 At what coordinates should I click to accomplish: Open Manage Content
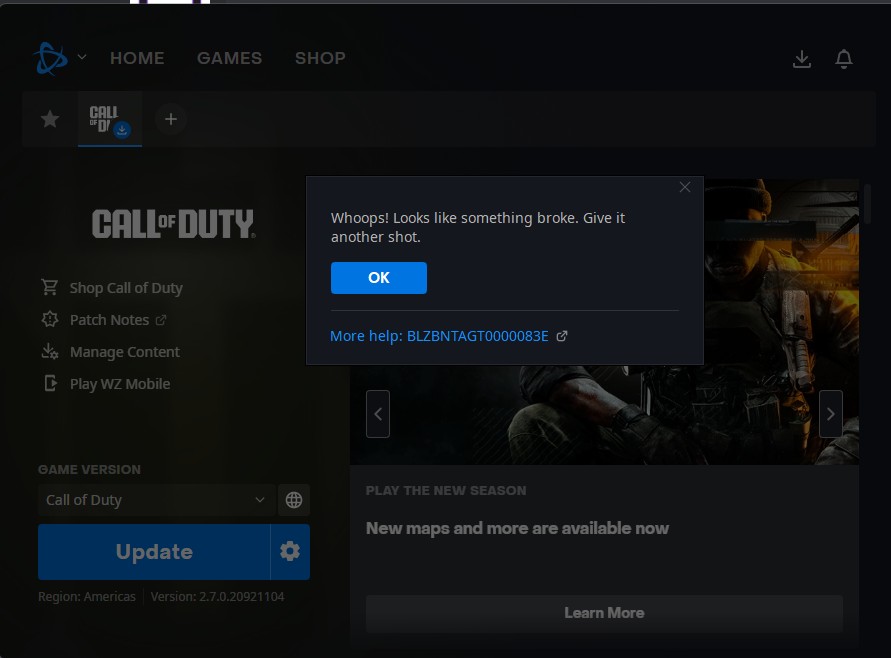(125, 352)
